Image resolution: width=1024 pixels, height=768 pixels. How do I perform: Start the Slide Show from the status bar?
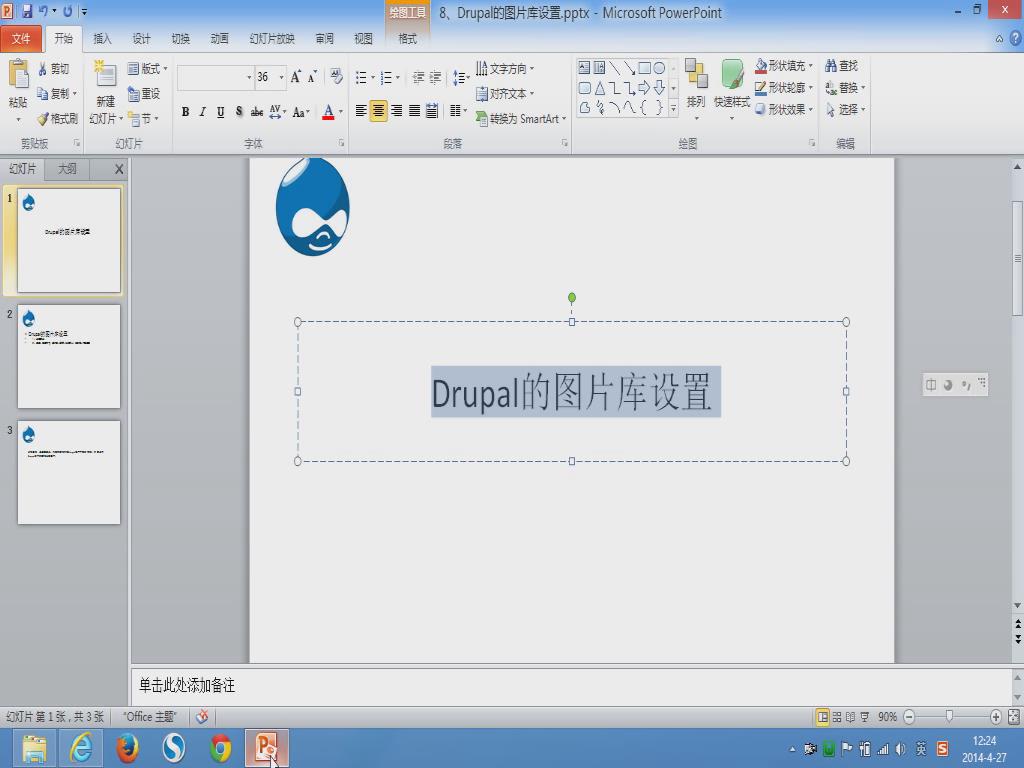[x=865, y=717]
